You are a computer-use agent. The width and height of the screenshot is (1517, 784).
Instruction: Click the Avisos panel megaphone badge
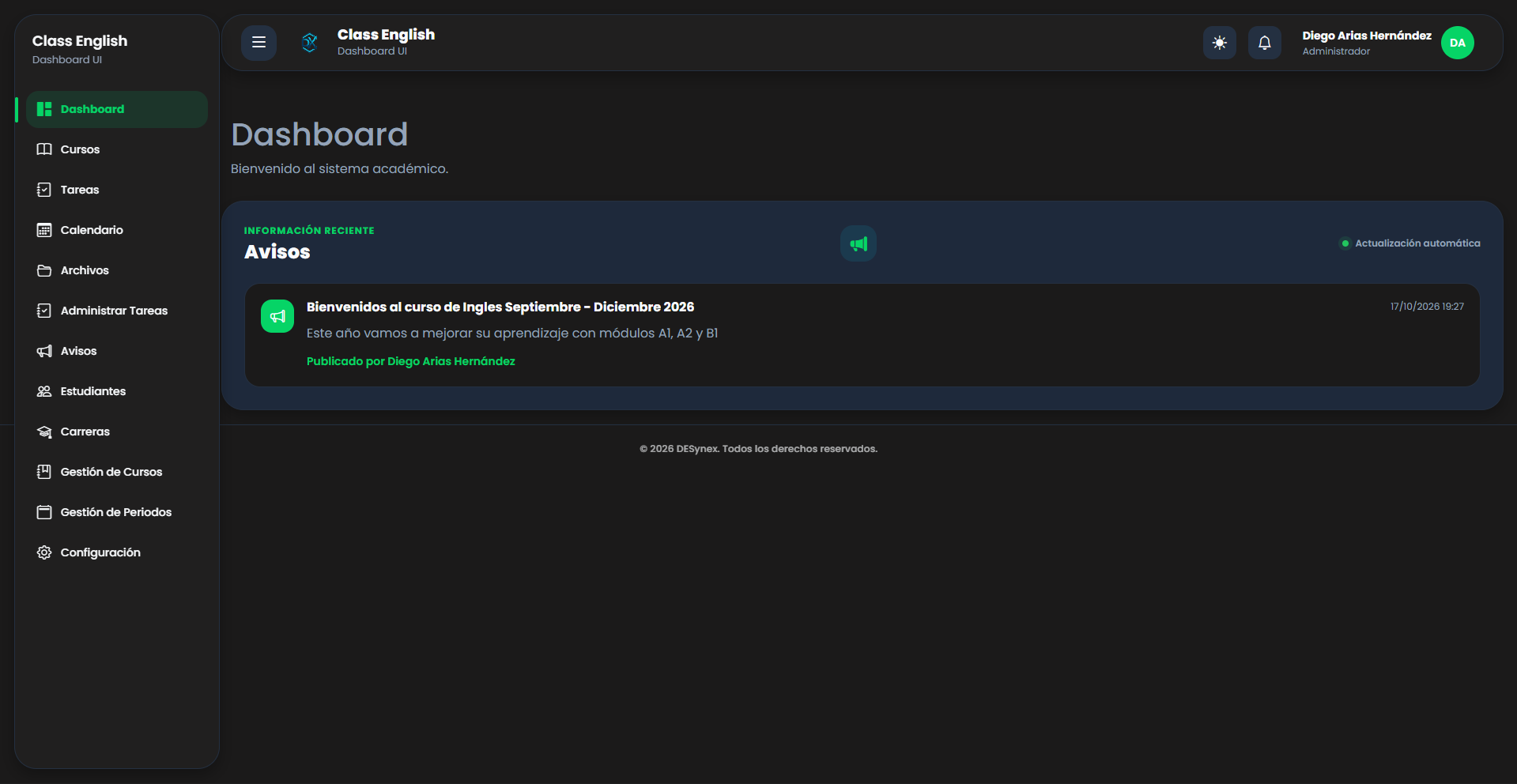tap(859, 243)
